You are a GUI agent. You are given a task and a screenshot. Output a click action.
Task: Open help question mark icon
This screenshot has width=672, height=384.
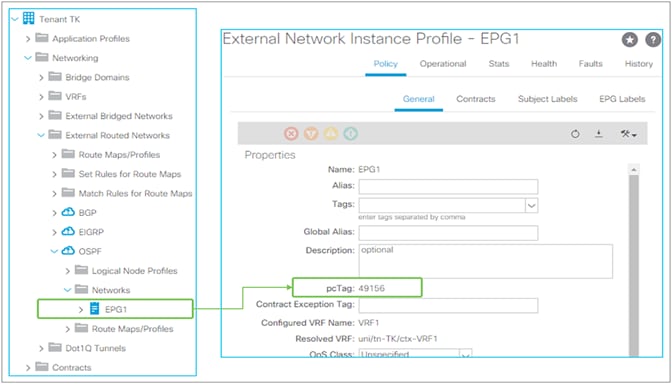[x=653, y=40]
